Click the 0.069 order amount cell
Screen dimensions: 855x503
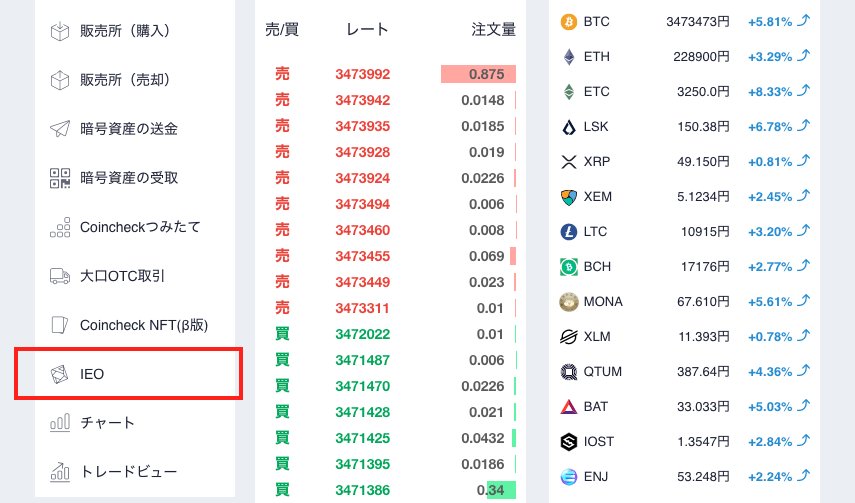486,256
